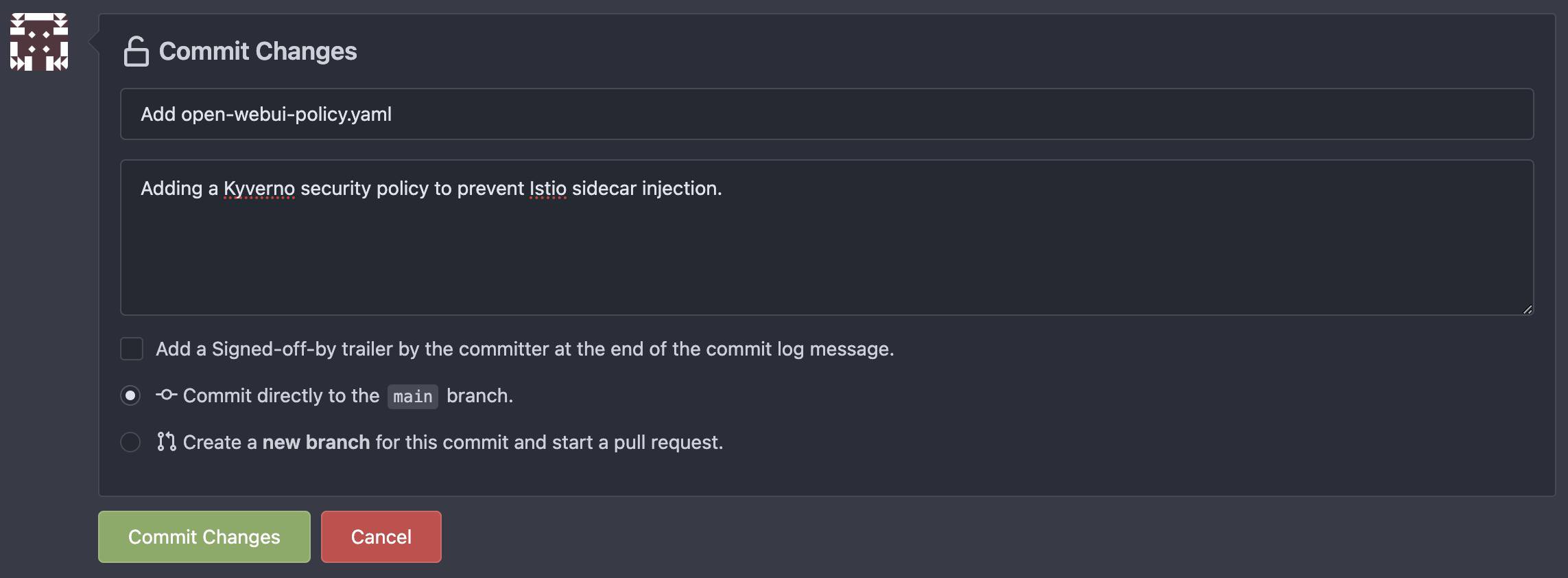Image resolution: width=1568 pixels, height=578 pixels.
Task: Click the Commit Changes title text
Action: click(x=257, y=49)
